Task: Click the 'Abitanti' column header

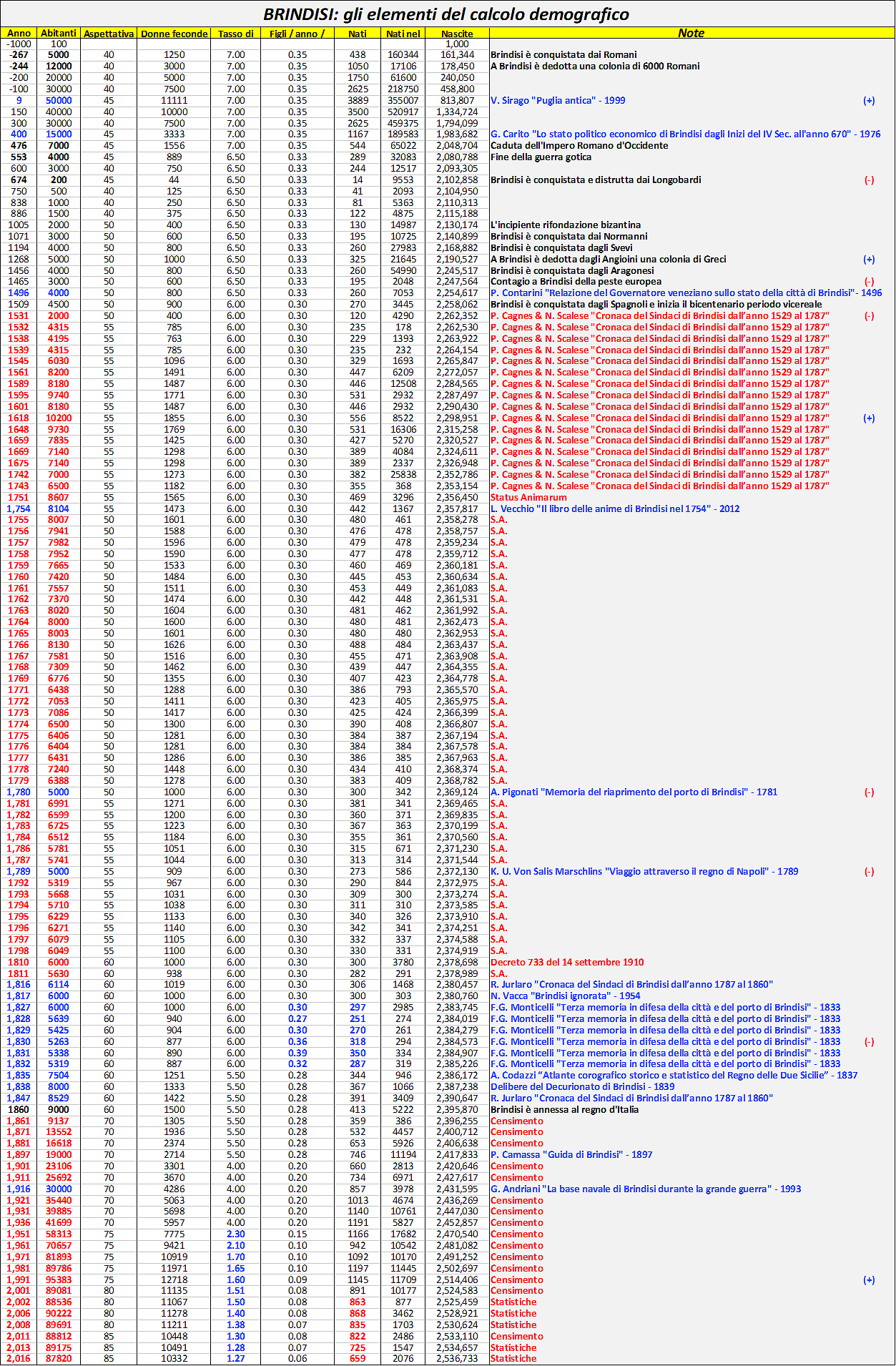Action: click(x=59, y=33)
